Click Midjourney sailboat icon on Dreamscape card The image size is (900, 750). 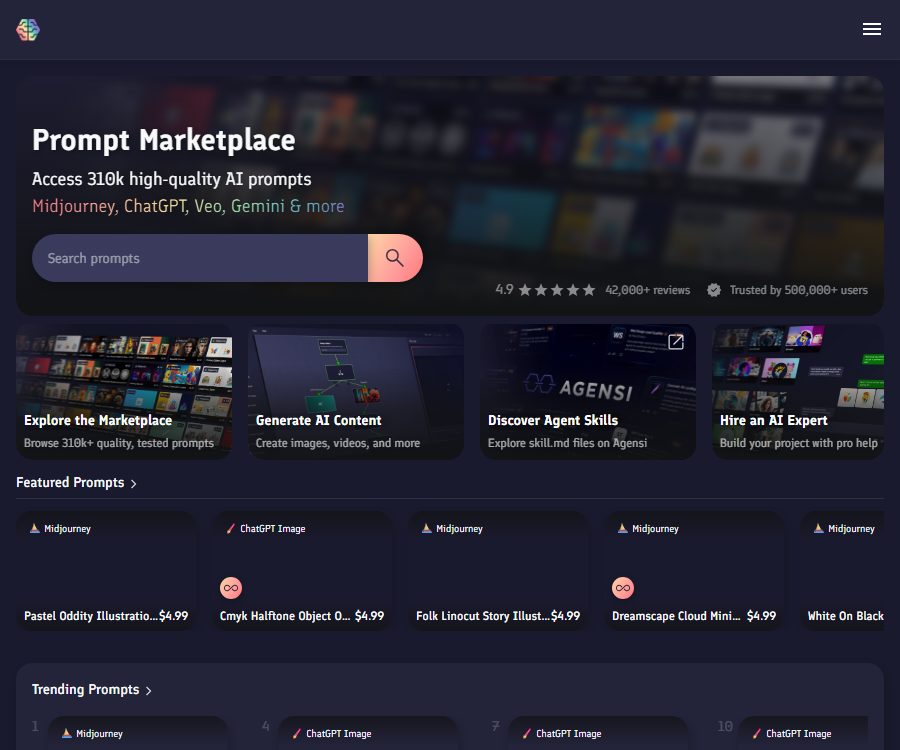point(623,528)
